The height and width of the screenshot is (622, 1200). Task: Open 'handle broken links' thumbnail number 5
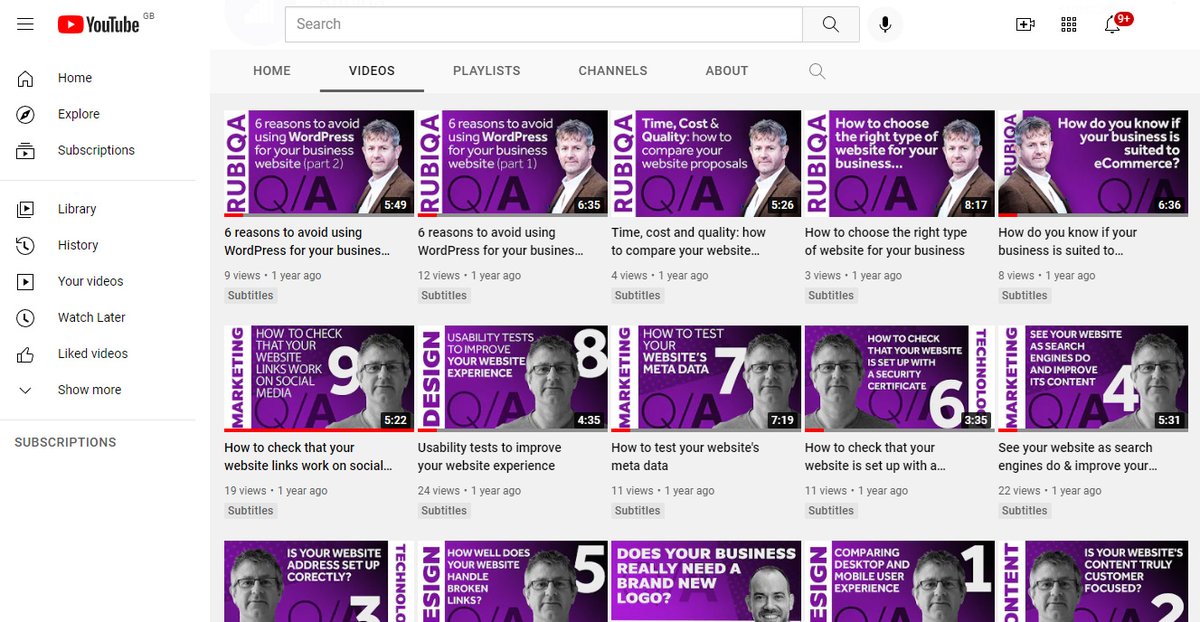point(512,581)
